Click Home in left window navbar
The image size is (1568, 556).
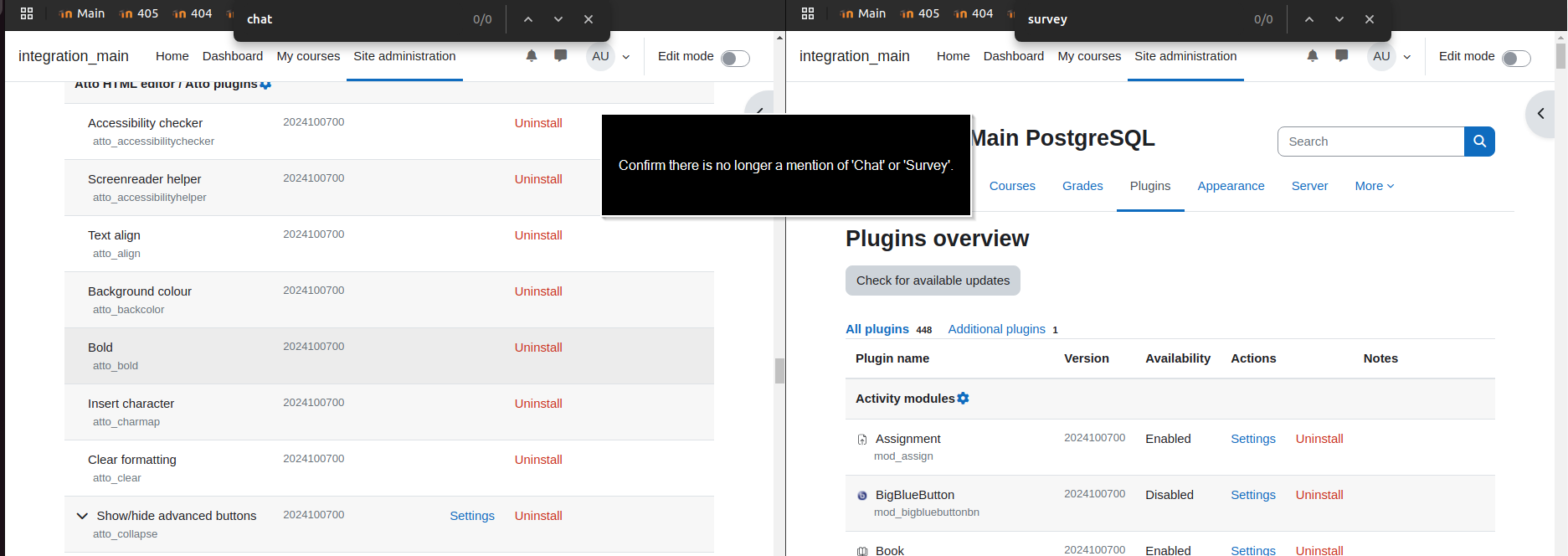click(172, 56)
